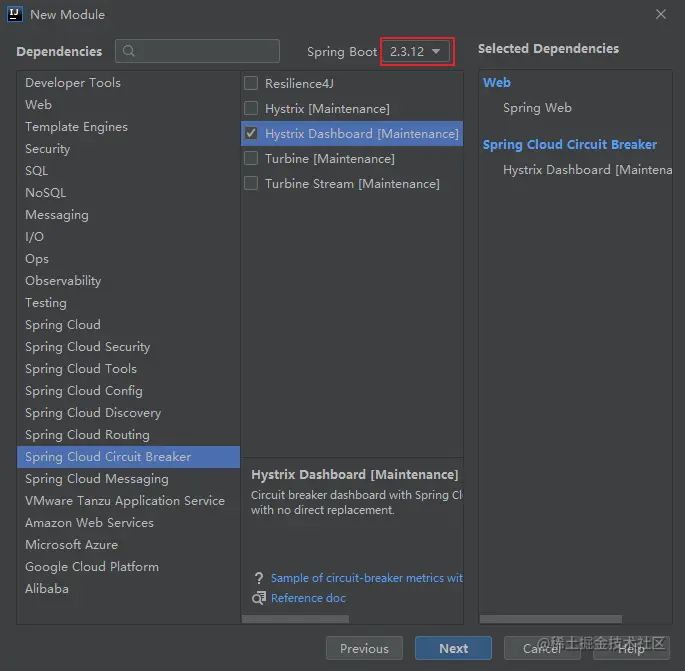
Task: Open the Observability category
Action: (x=128, y=280)
